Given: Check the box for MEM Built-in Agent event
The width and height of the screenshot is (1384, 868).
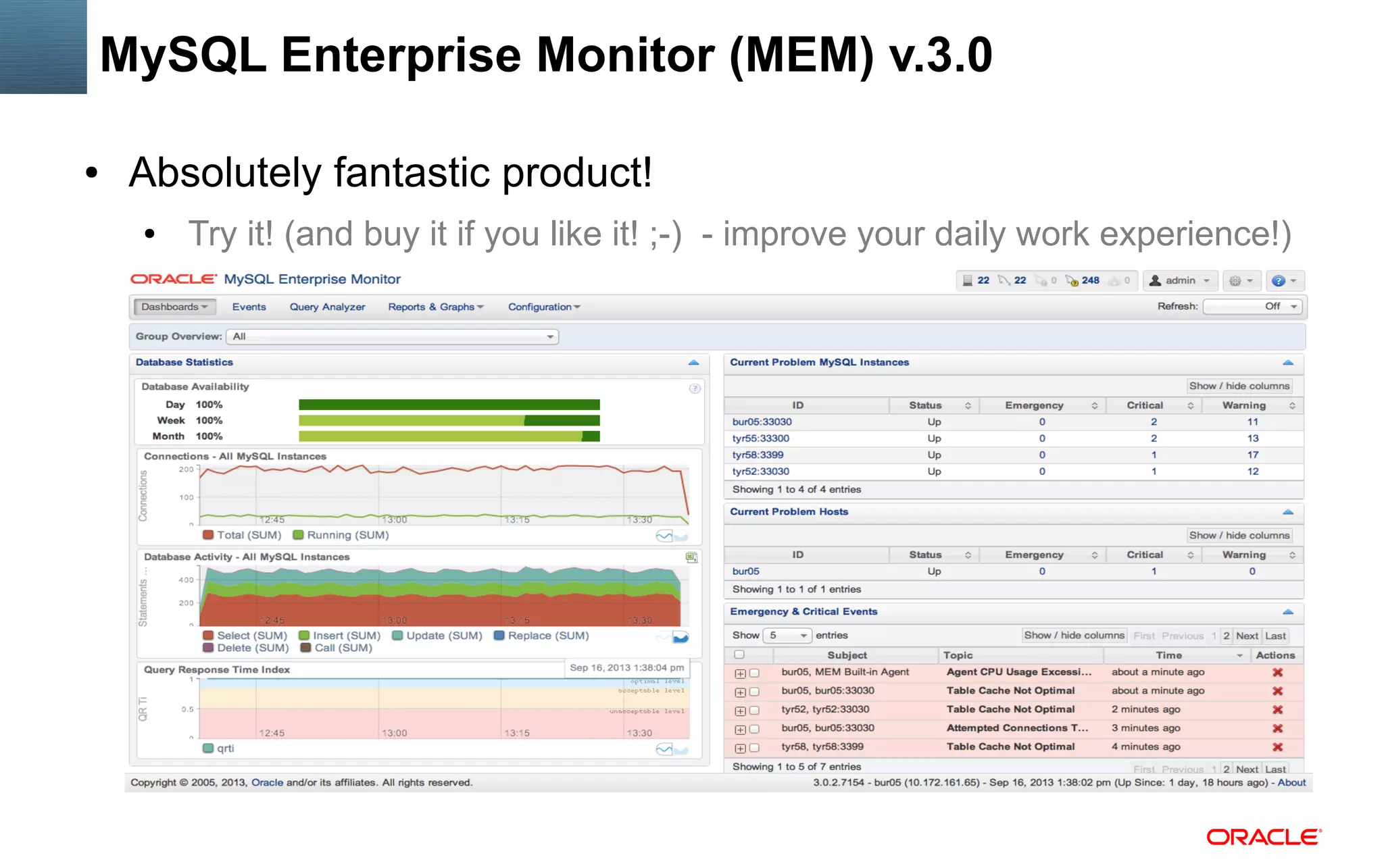Looking at the screenshot, I should pyautogui.click(x=754, y=673).
